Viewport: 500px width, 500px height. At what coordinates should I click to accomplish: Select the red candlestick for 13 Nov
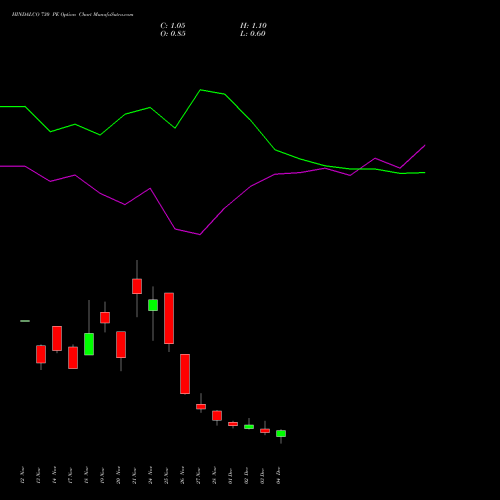pos(41,354)
